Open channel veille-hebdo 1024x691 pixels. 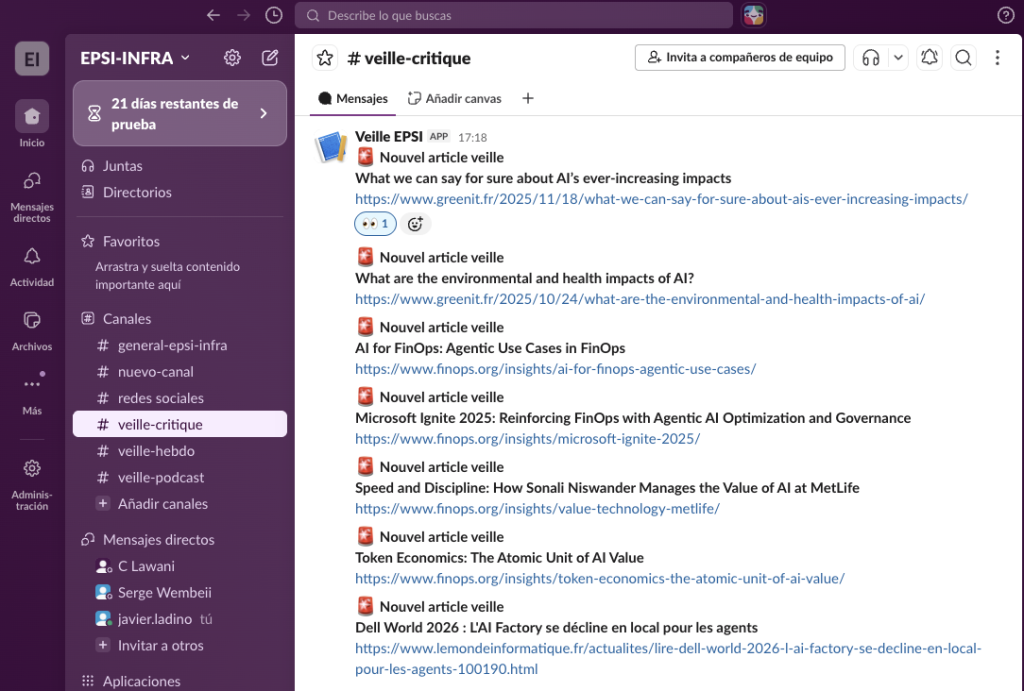tap(180, 451)
